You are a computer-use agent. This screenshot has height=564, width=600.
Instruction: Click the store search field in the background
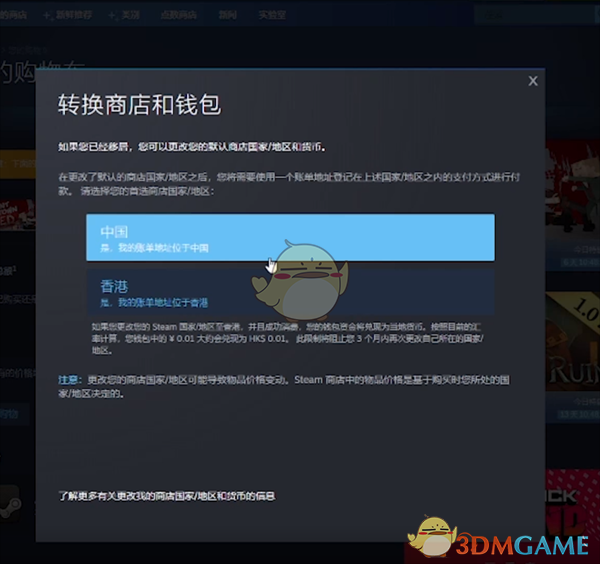[536, 15]
